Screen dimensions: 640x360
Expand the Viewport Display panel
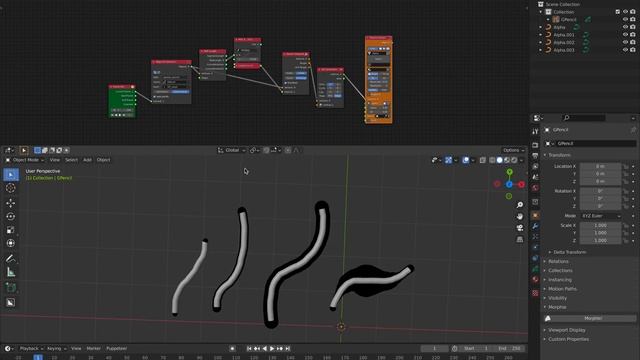click(564, 330)
